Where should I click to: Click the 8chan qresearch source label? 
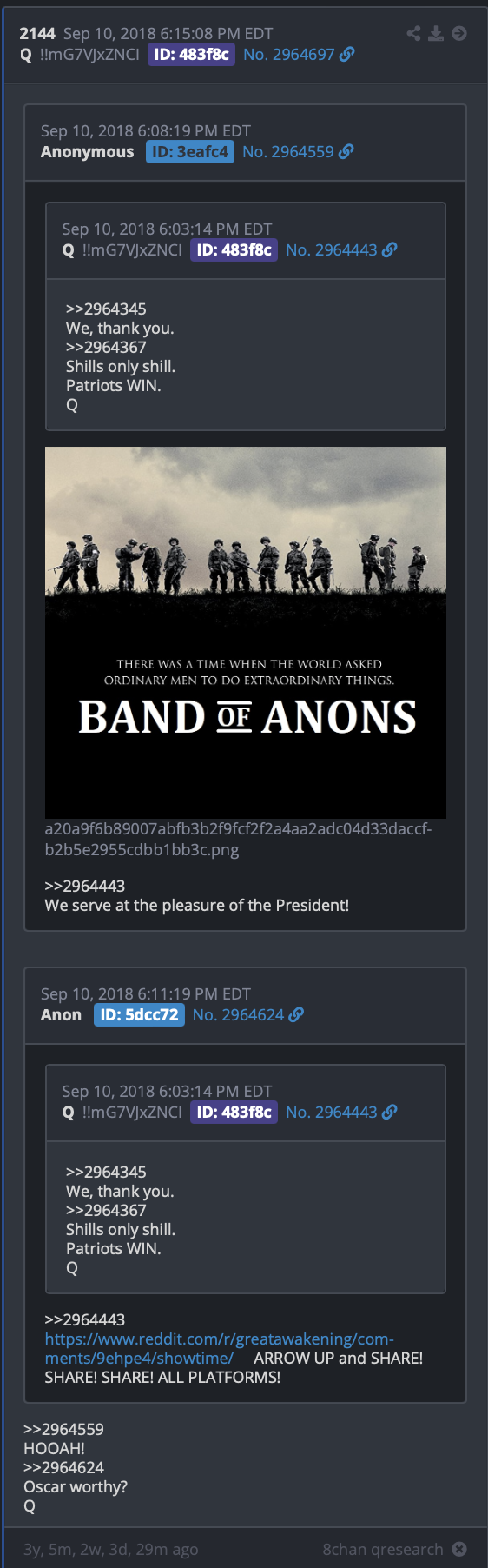click(383, 1549)
